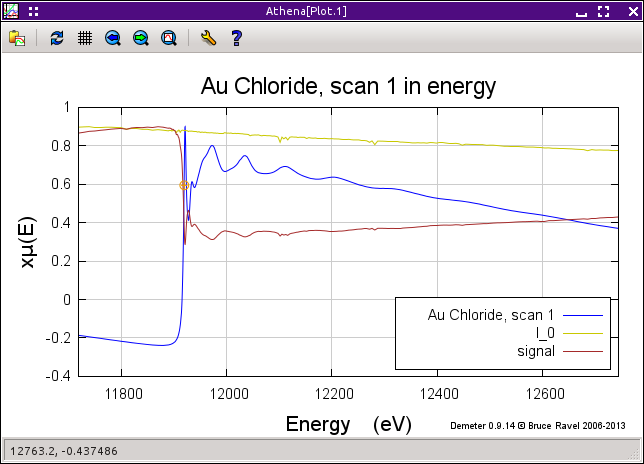Minimize the Athena plot window

point(578,11)
